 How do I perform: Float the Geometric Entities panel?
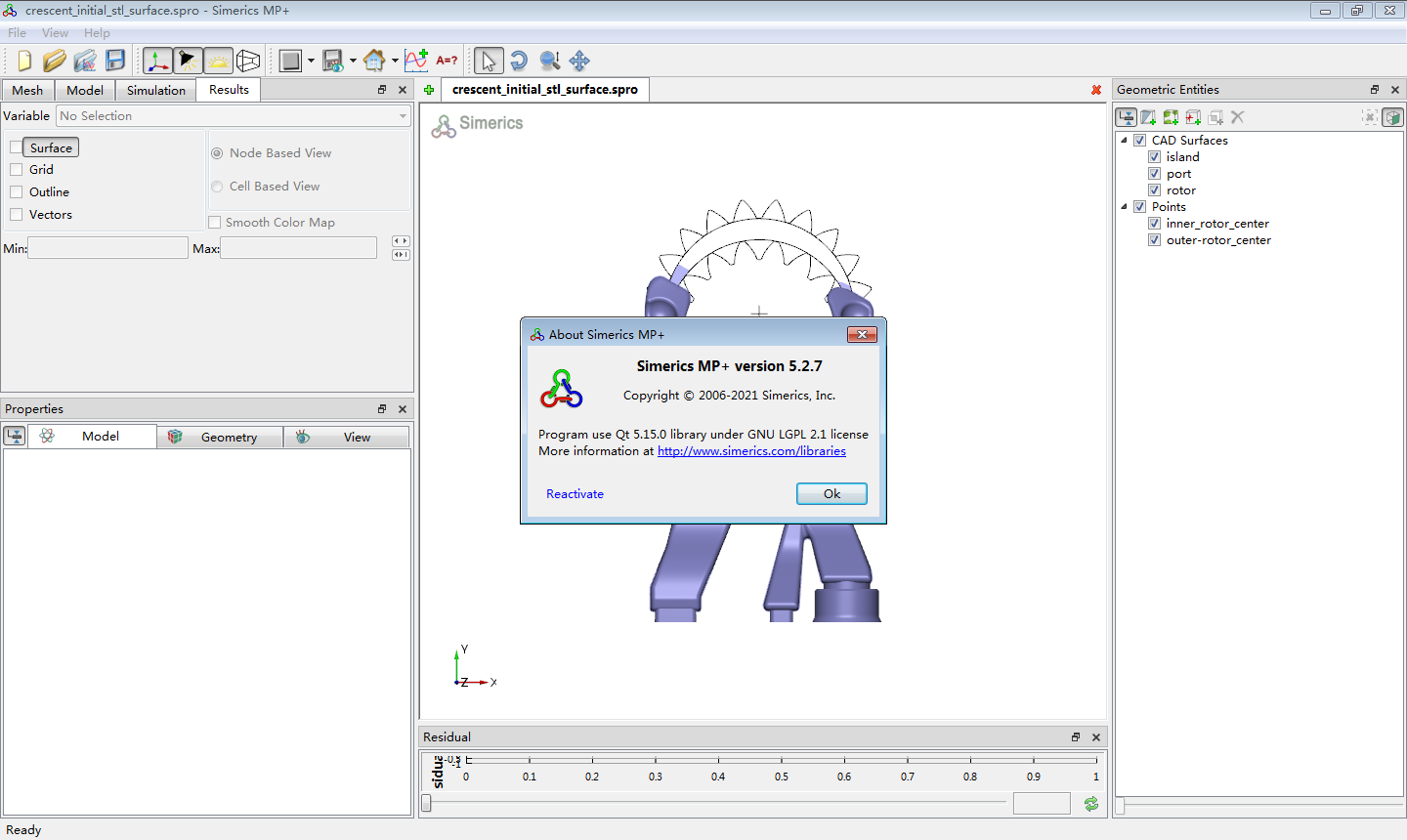[1375, 90]
